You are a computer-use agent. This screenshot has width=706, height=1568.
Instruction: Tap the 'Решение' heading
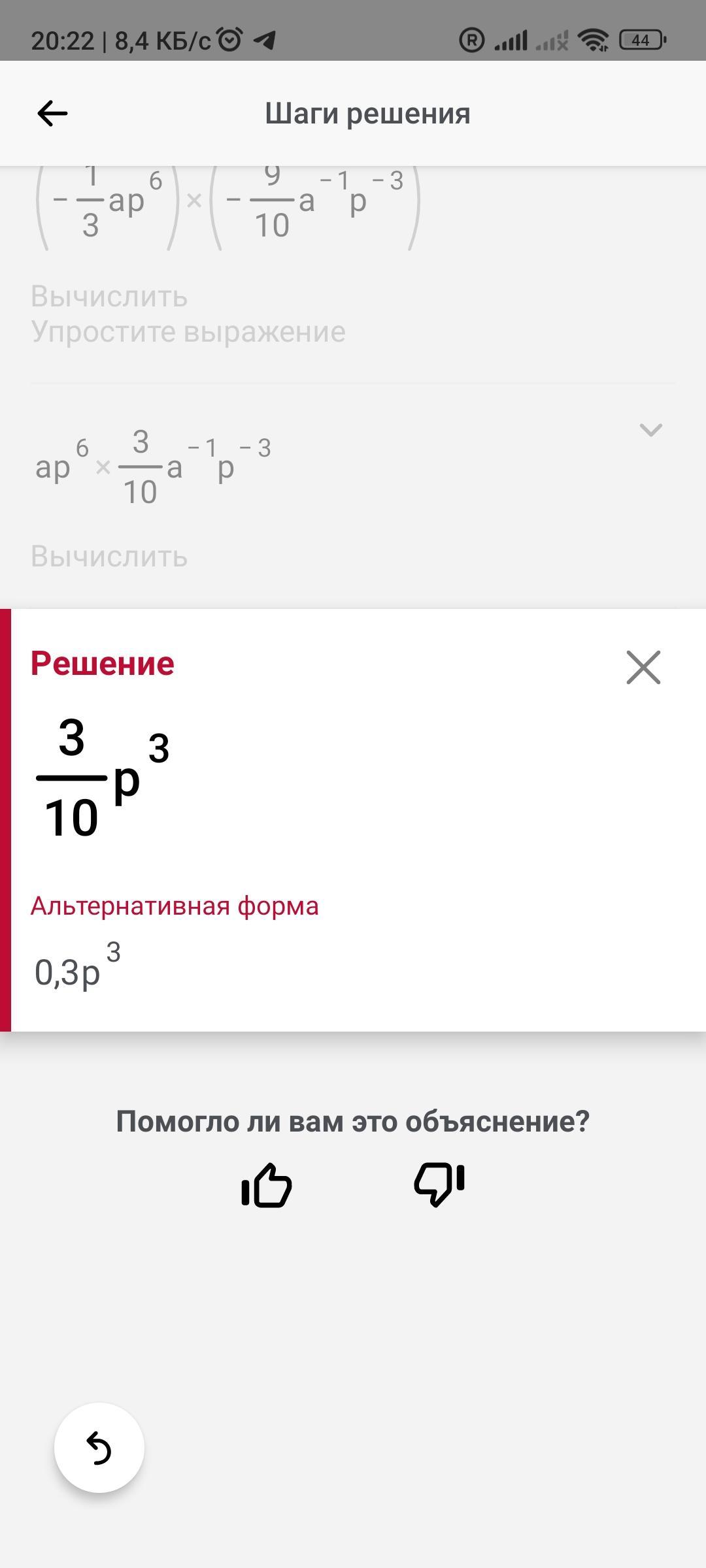pyautogui.click(x=103, y=663)
